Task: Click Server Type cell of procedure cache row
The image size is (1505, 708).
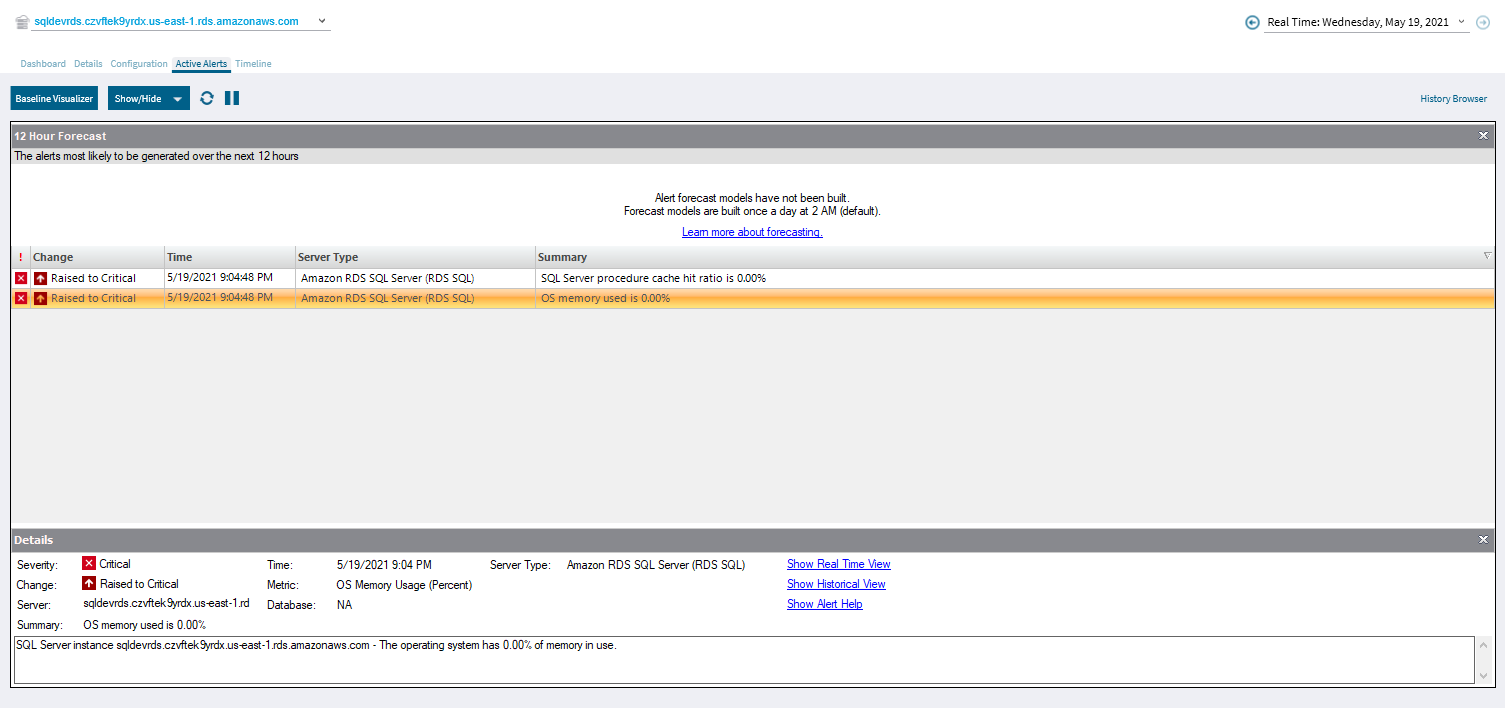Action: point(415,278)
